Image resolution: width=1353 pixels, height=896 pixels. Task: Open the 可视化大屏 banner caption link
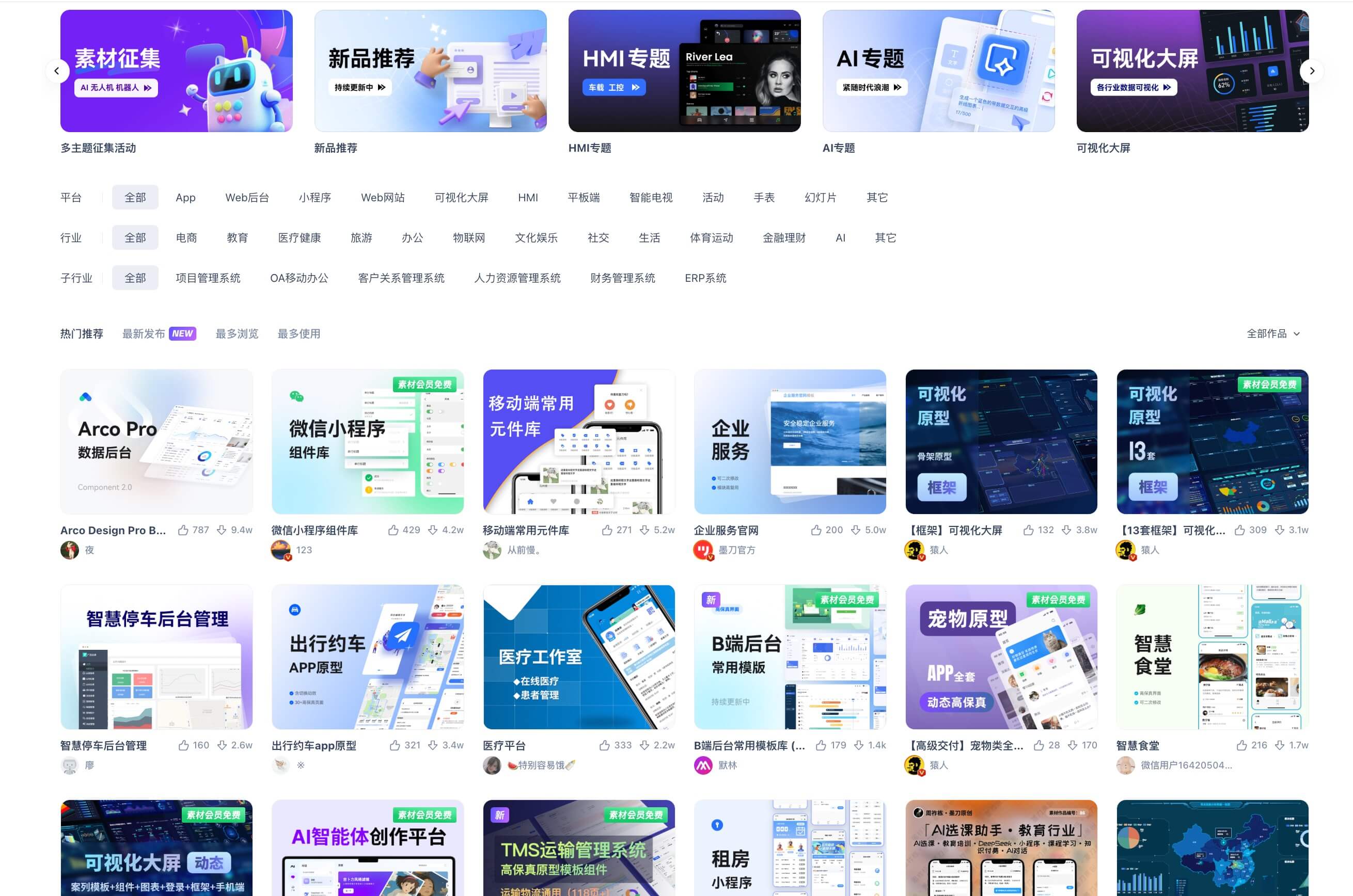tap(1103, 148)
